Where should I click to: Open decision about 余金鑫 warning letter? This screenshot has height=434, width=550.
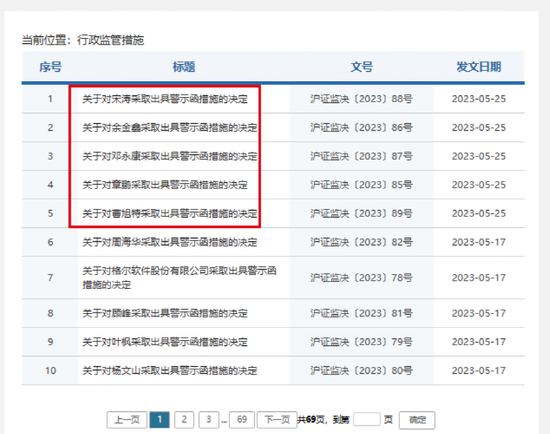click(170, 128)
